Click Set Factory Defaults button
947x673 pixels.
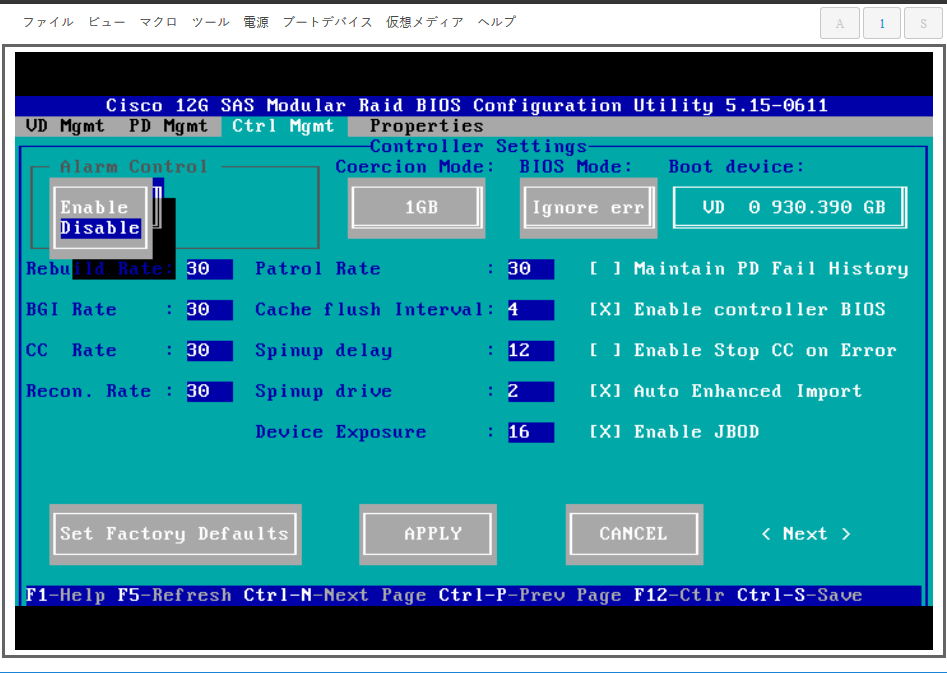tap(175, 534)
